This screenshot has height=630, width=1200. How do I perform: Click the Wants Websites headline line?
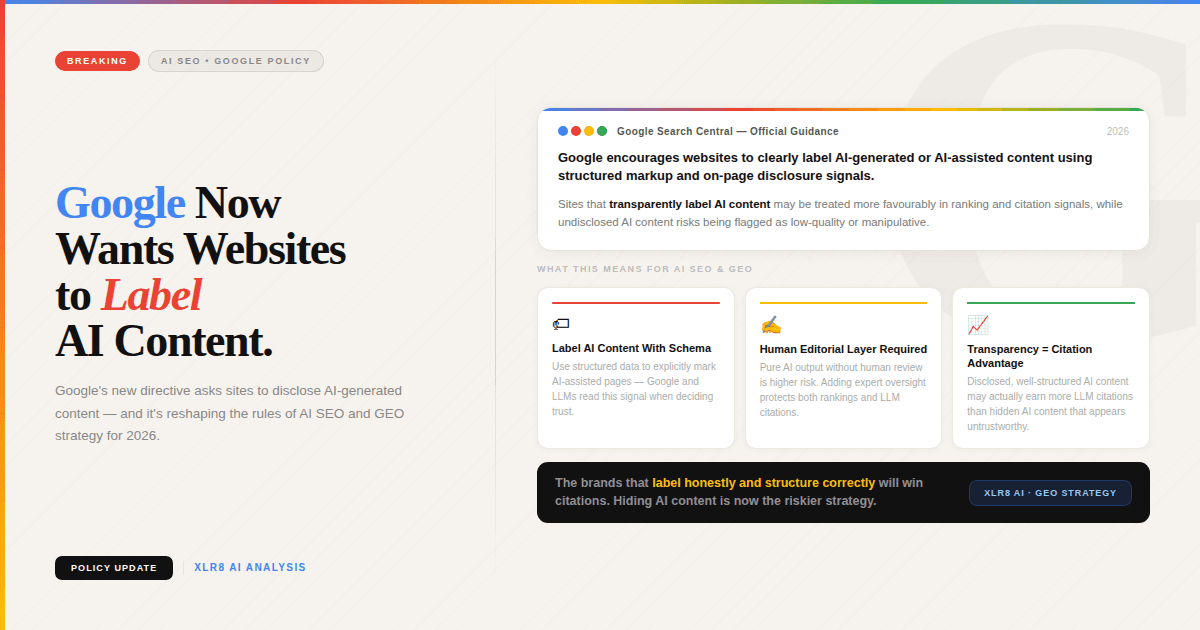click(x=200, y=249)
